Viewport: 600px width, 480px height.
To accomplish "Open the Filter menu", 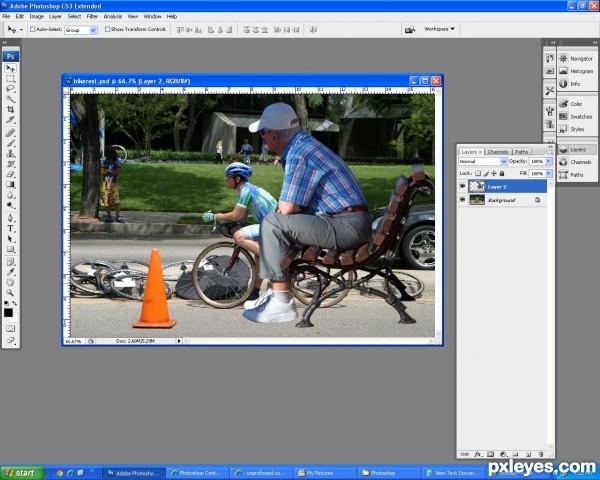I will click(x=92, y=16).
